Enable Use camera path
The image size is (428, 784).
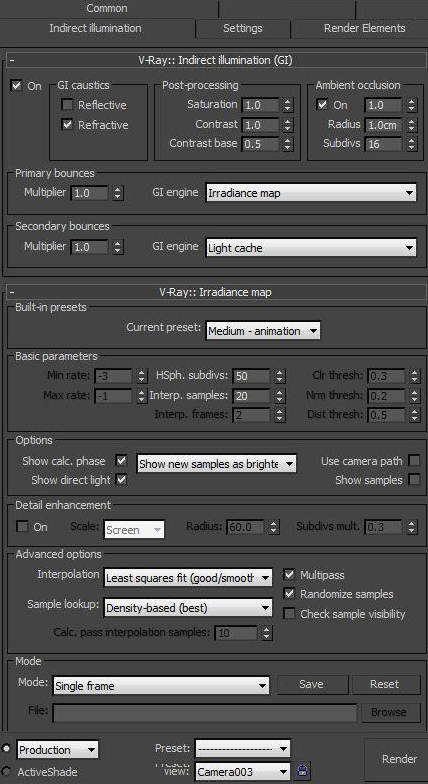coord(414,460)
